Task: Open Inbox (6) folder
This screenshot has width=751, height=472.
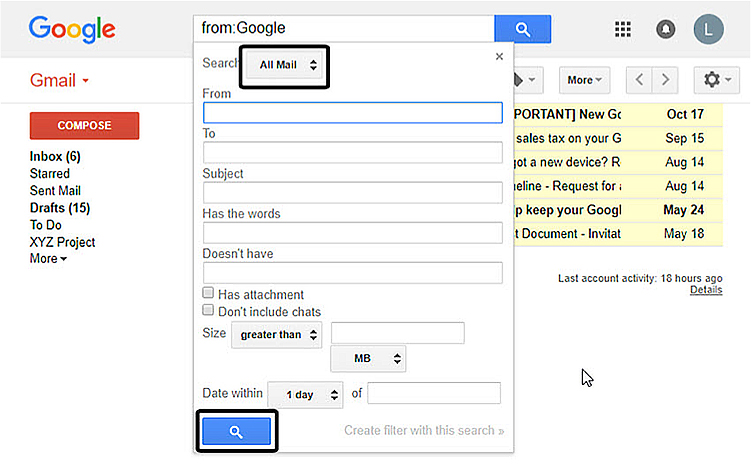Action: pos(55,156)
